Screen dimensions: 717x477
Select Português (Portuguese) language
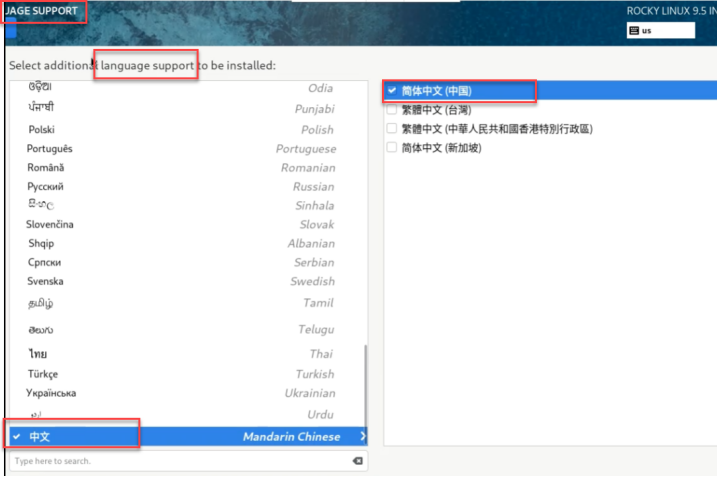tap(180, 149)
